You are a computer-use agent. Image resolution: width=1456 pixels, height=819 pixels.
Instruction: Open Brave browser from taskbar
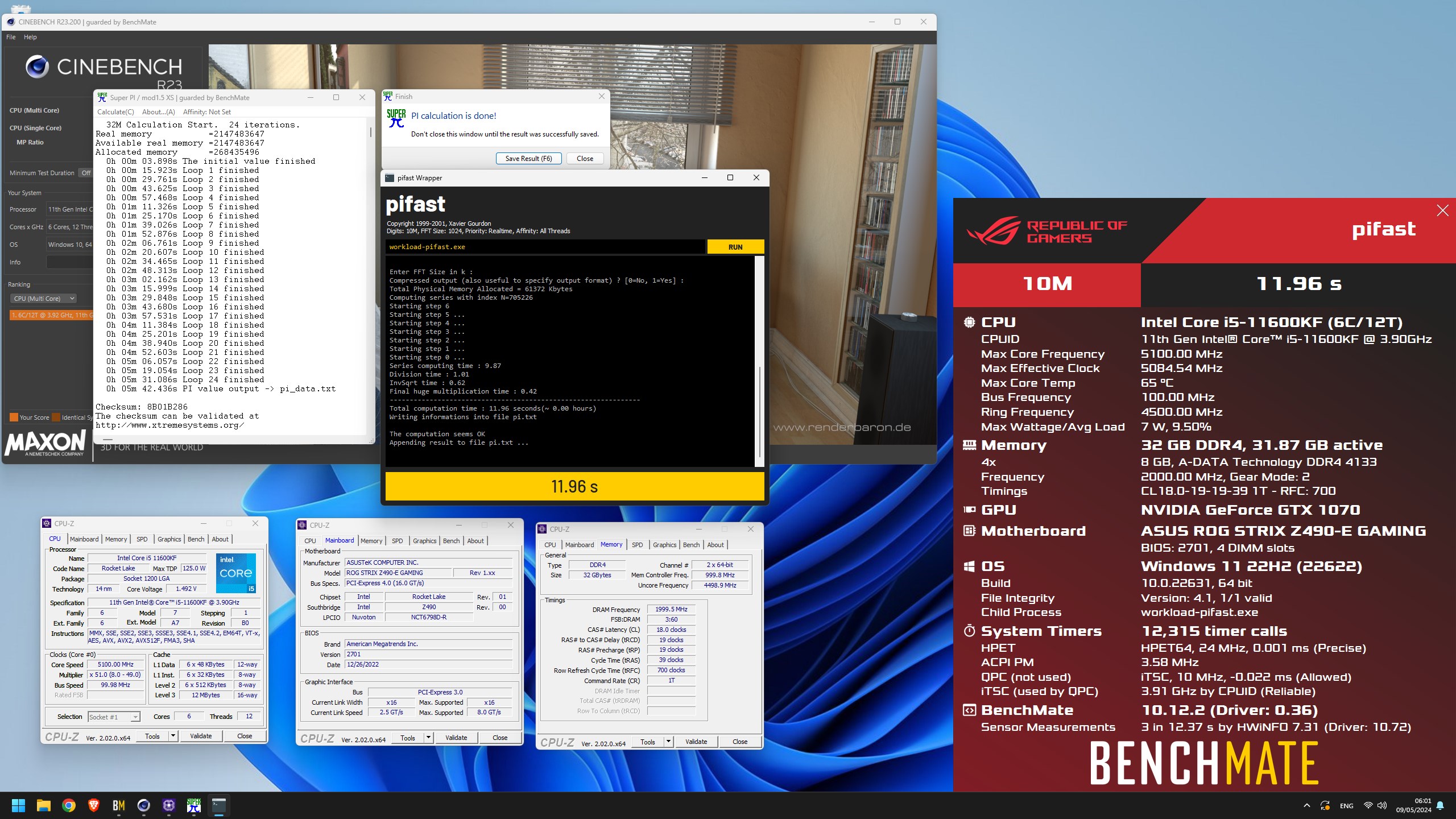[x=94, y=805]
